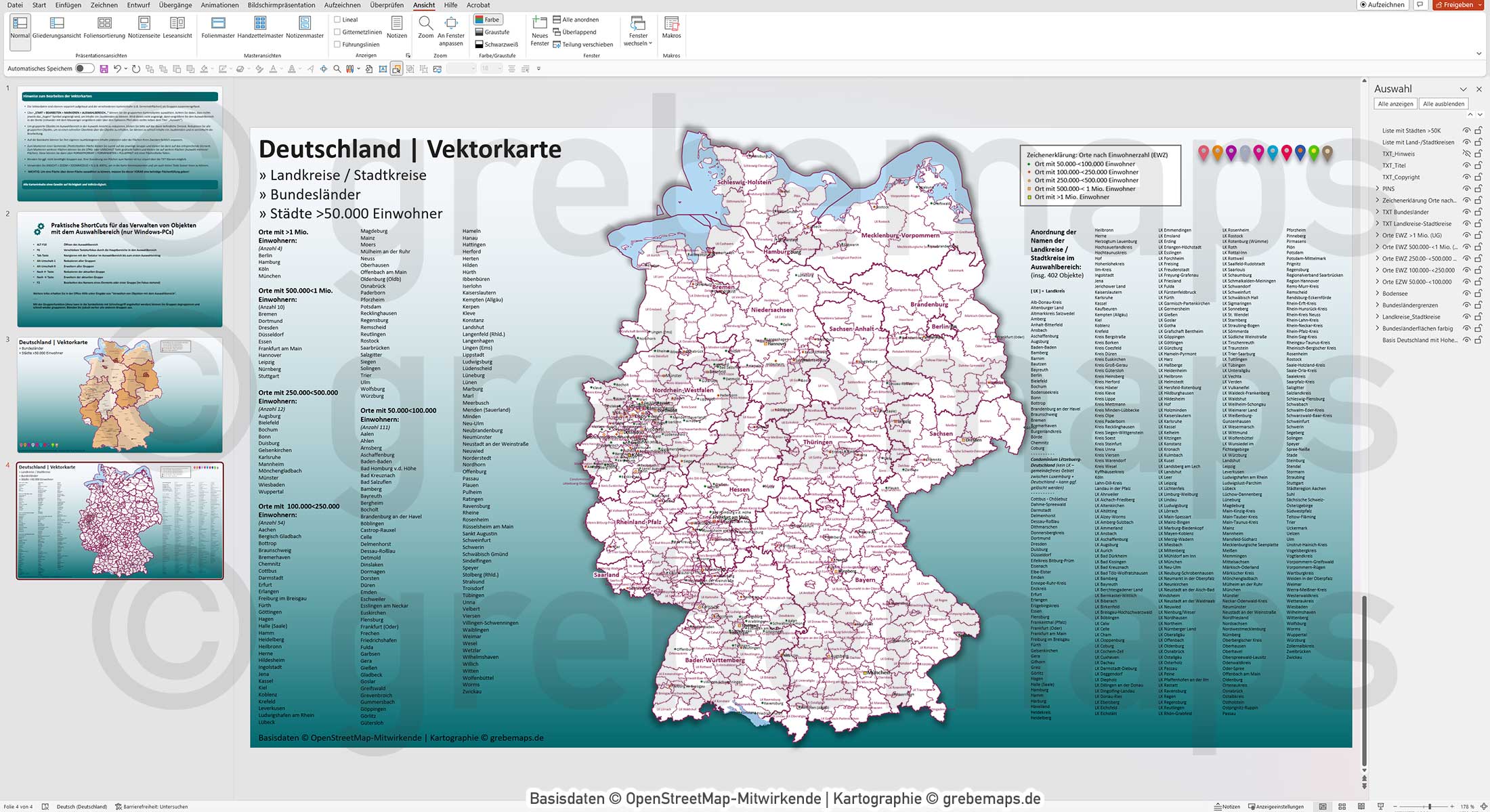The height and width of the screenshot is (812, 1490).
Task: Toggle the Automatisches Speichern switch
Action: click(x=83, y=68)
